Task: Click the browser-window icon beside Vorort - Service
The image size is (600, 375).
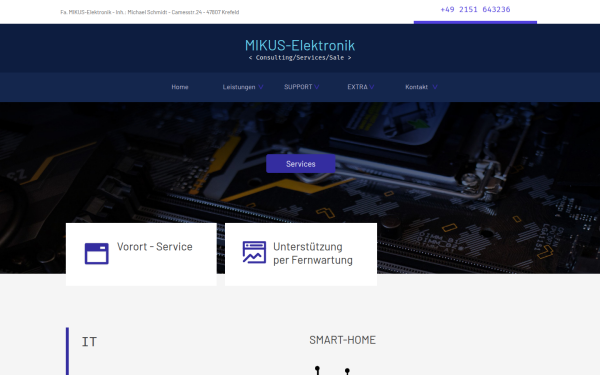Action: 96,253
